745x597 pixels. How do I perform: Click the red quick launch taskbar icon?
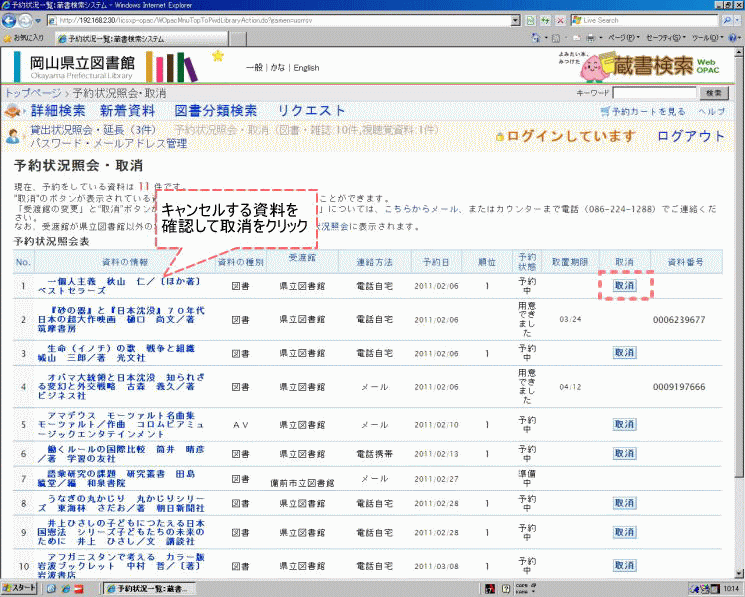tap(79, 588)
